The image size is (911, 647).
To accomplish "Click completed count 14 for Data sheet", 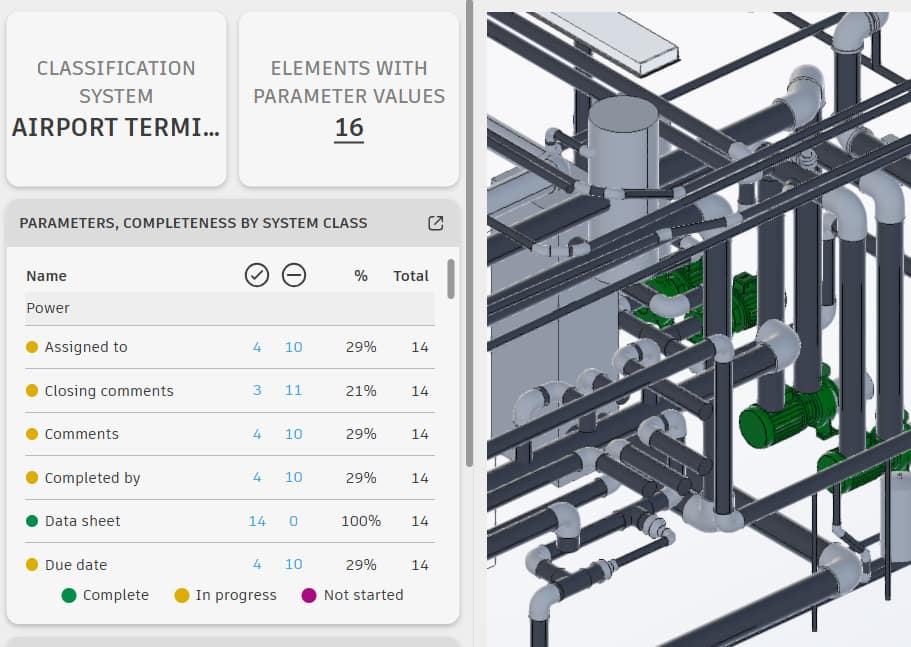I will click(257, 521).
